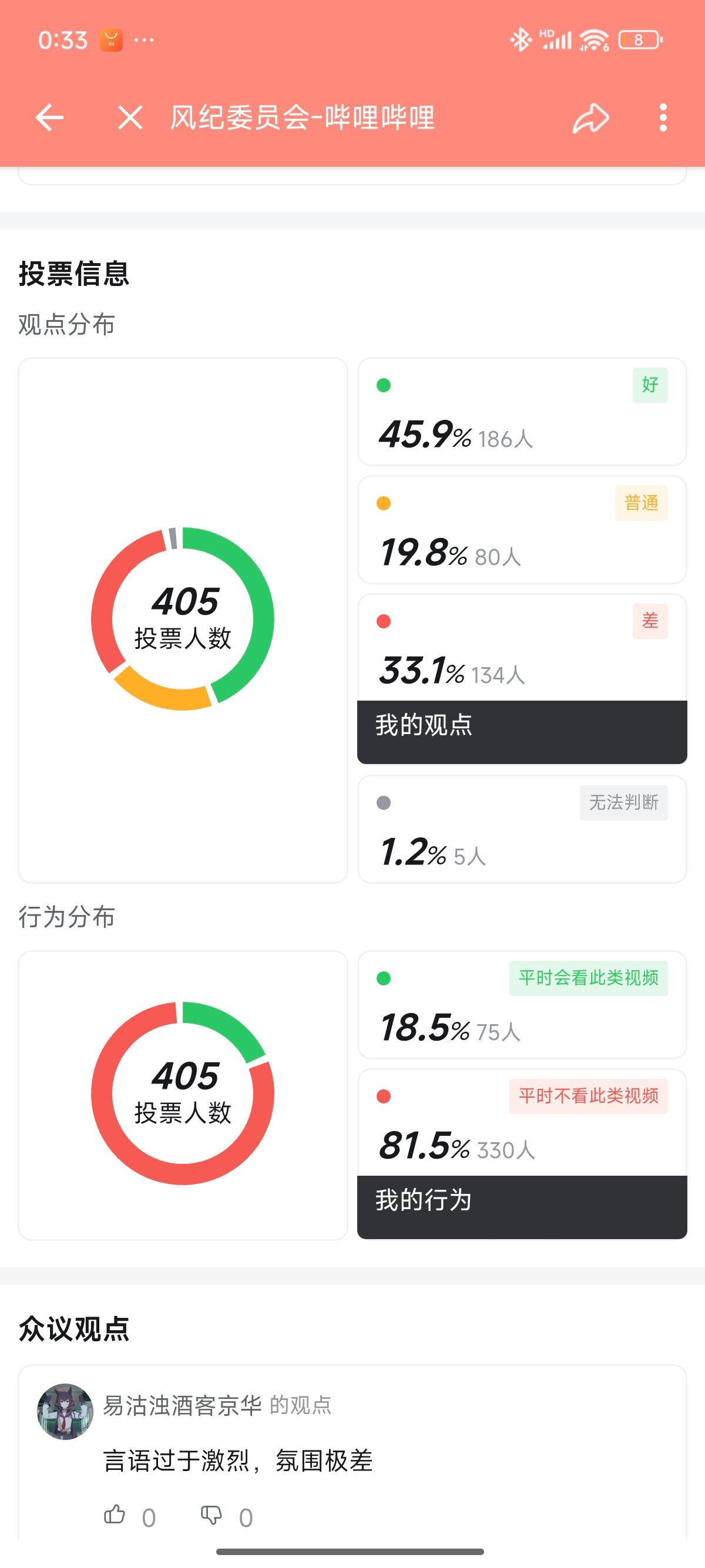This screenshot has height=1568, width=705.
Task: Tap the 差 opinion card
Action: pyautogui.click(x=522, y=649)
